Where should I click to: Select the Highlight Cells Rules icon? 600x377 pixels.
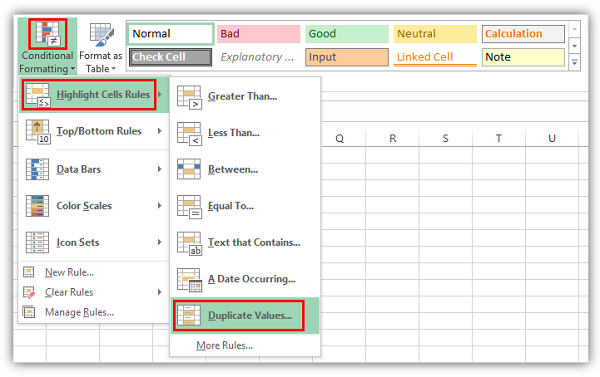pyautogui.click(x=38, y=95)
